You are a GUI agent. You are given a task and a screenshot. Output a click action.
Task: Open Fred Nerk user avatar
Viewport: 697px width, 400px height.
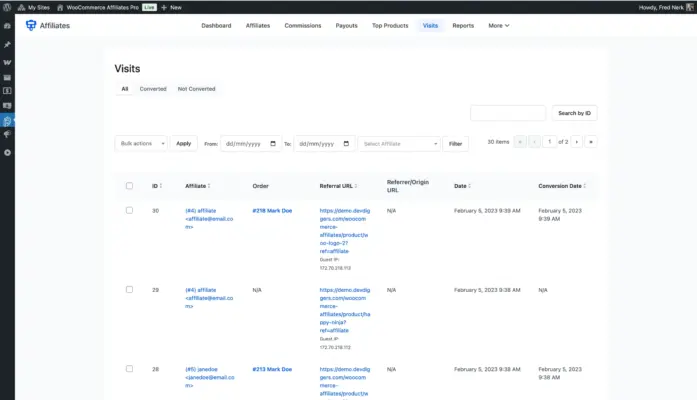tap(690, 8)
